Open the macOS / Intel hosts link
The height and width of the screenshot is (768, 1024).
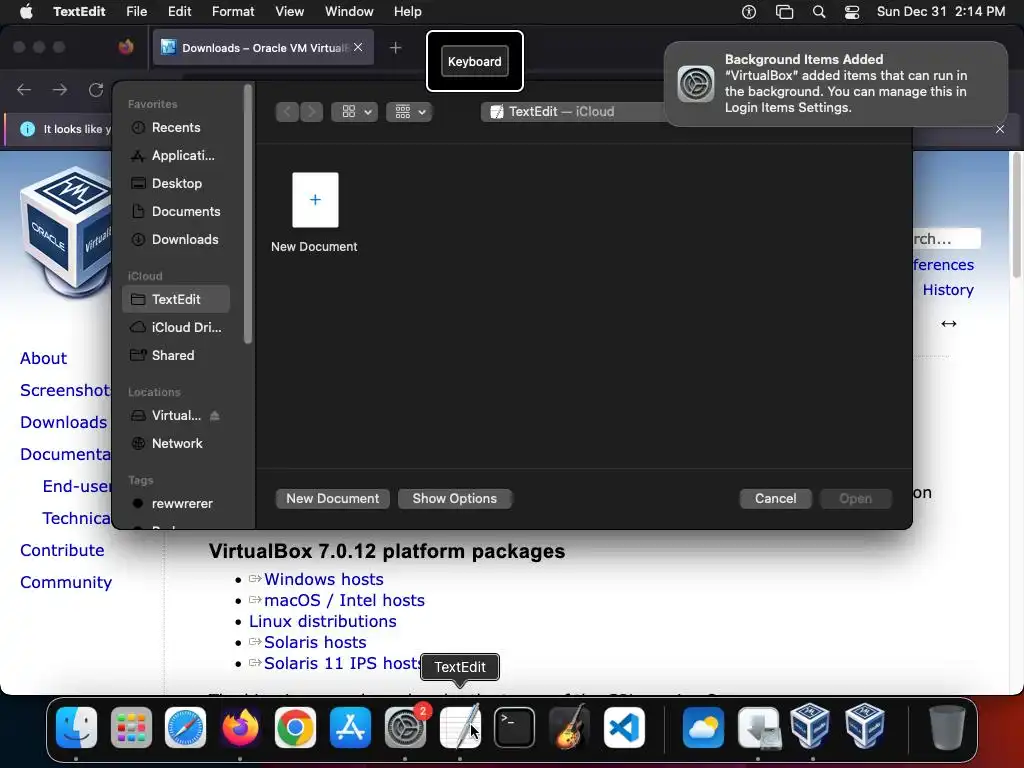344,600
